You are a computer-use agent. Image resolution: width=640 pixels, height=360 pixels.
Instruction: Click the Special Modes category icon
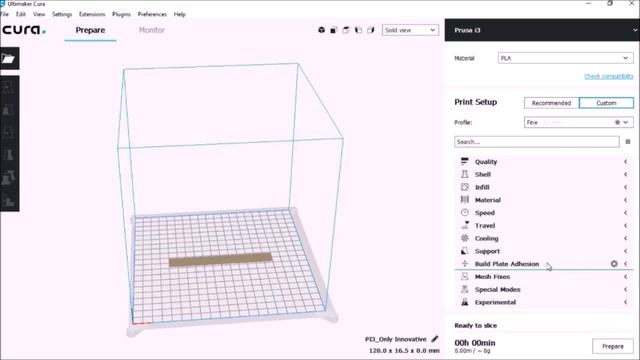(x=464, y=289)
